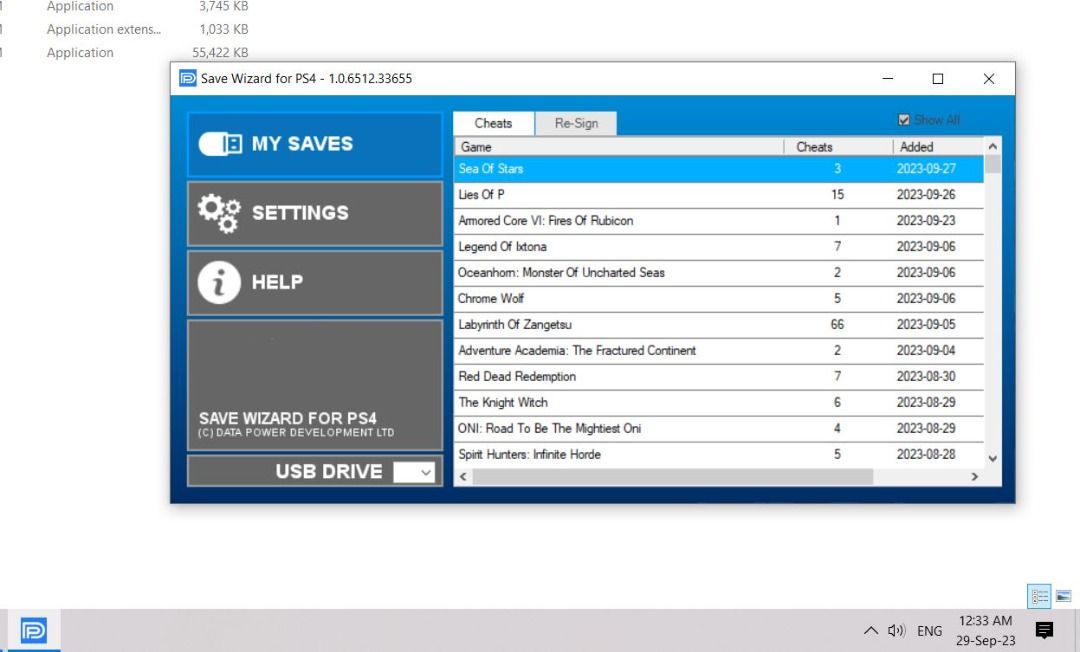Screen dimensions: 1080x652
Task: Maximize the Save Wizard window
Action: click(937, 78)
